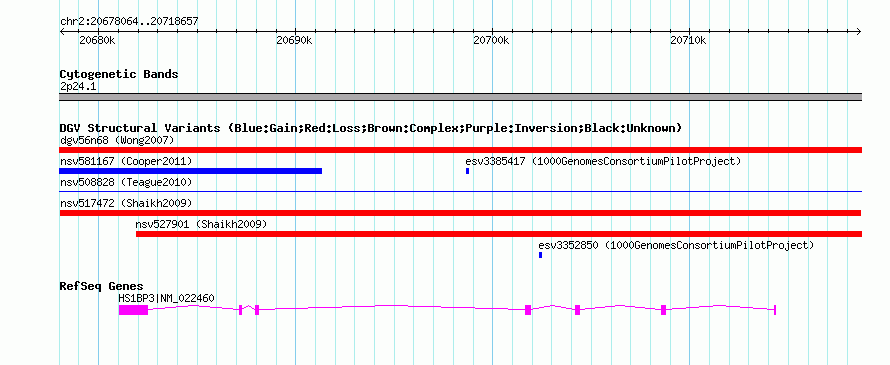Viewport: 890px width, 365px height.
Task: Click the RefSeq Genes track title
Action: [102, 286]
